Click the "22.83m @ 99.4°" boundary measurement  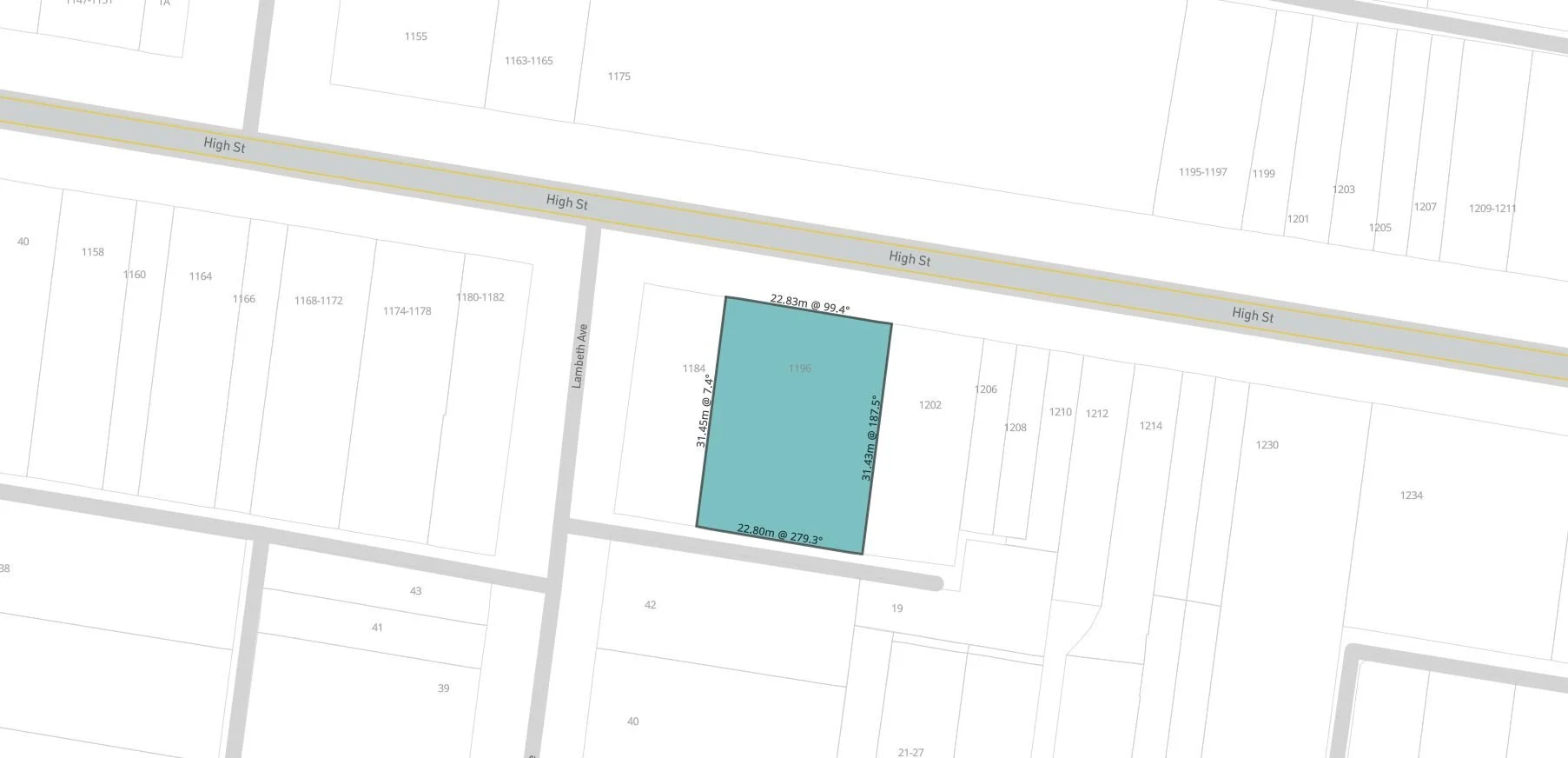click(810, 304)
